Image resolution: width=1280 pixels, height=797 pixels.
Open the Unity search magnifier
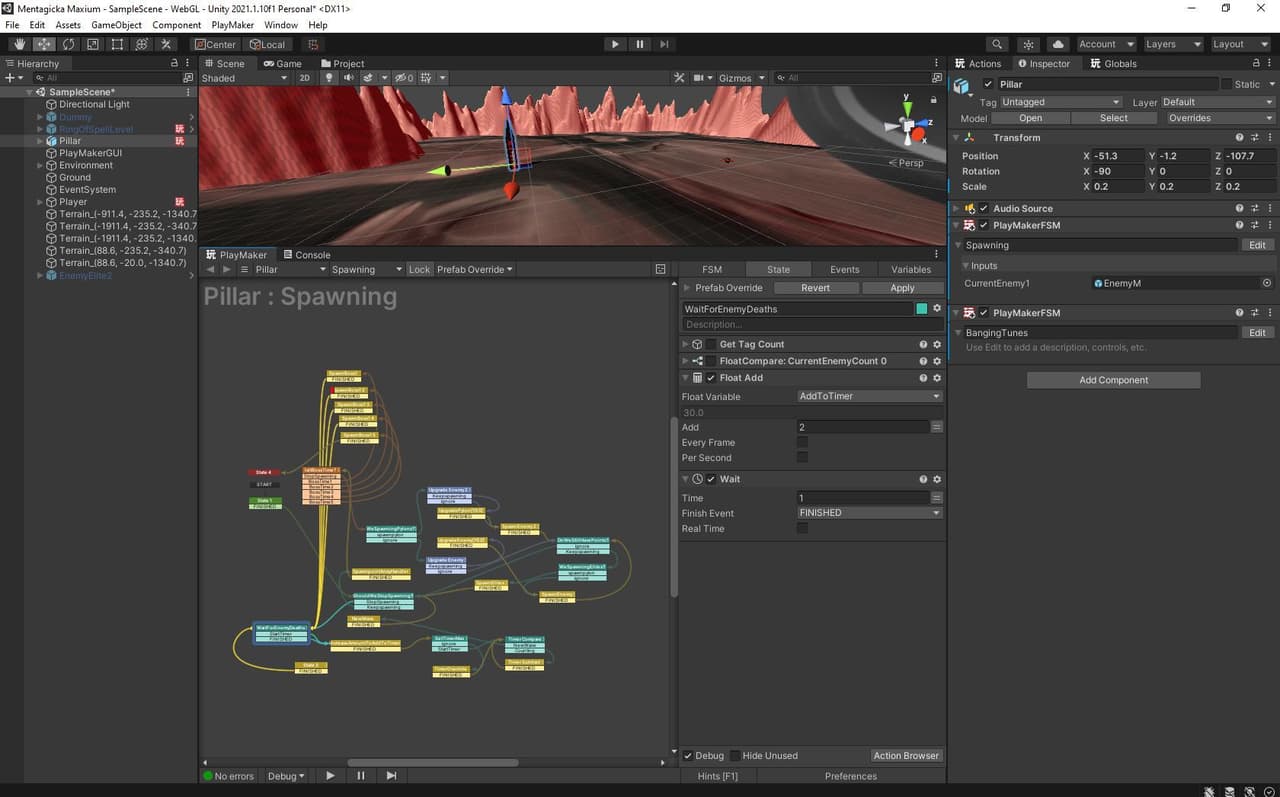click(997, 44)
